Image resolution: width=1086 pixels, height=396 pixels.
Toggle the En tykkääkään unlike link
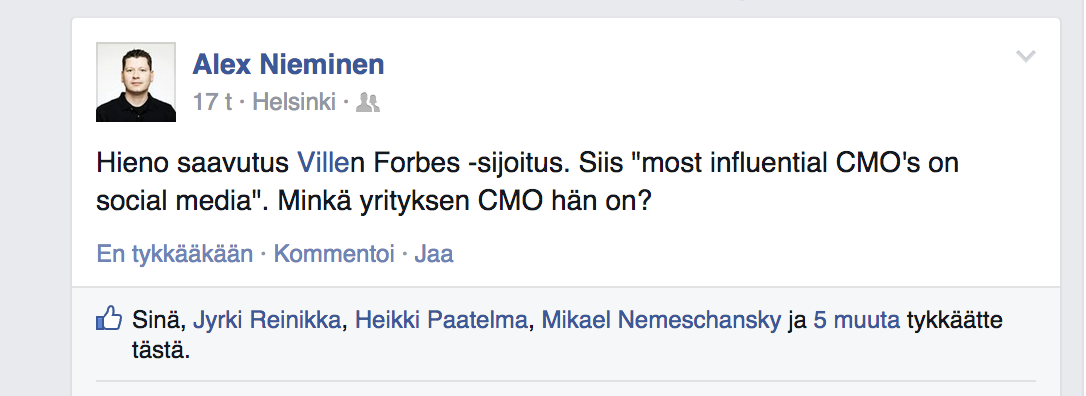point(175,254)
